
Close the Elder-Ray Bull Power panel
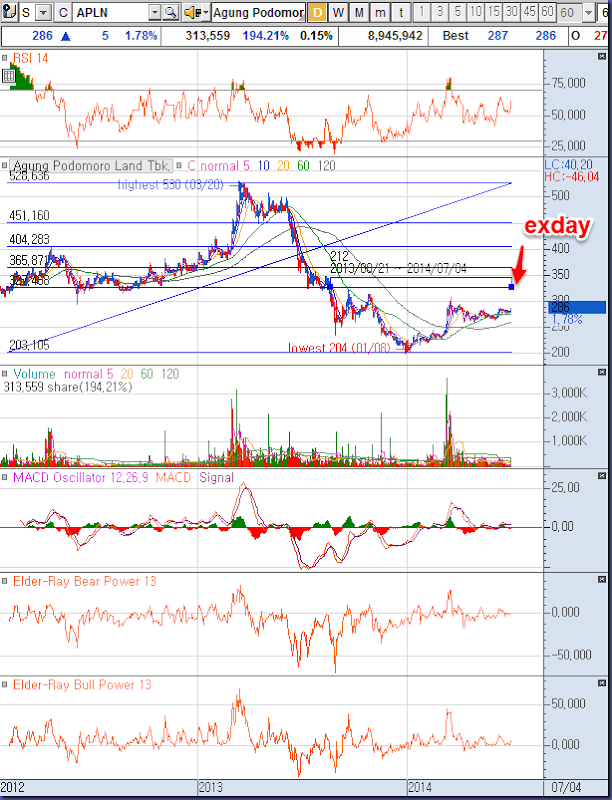pos(602,683)
